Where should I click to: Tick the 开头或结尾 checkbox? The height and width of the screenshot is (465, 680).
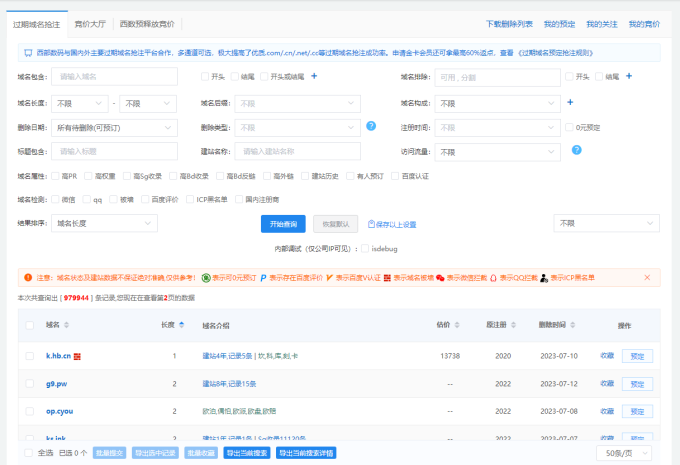point(264,77)
